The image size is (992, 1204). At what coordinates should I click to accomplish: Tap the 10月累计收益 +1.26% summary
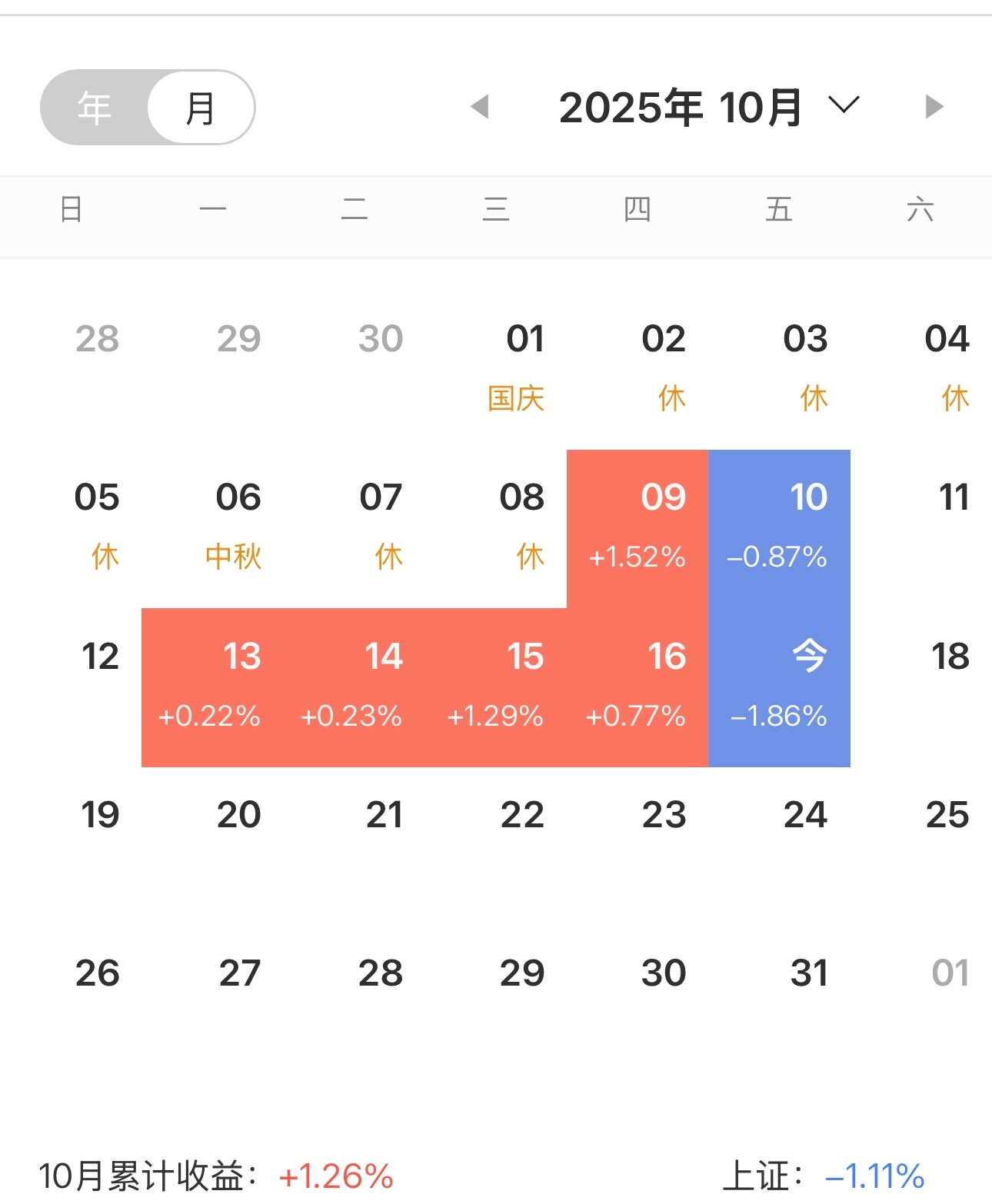[217, 1176]
